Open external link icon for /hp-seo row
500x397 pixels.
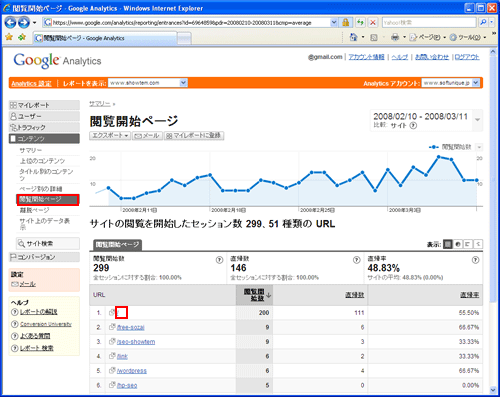coord(112,385)
